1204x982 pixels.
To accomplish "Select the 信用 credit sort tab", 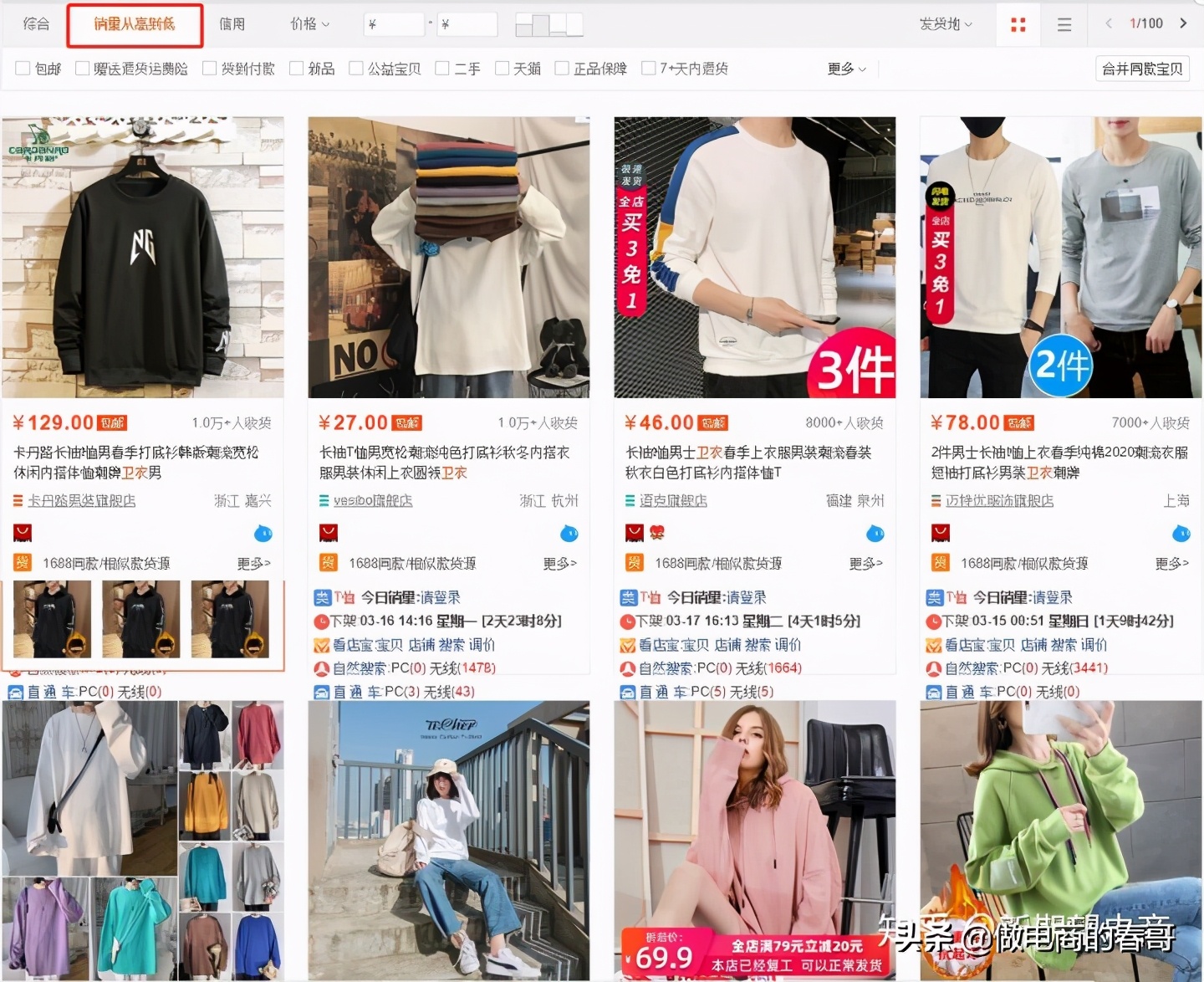I will 232,24.
